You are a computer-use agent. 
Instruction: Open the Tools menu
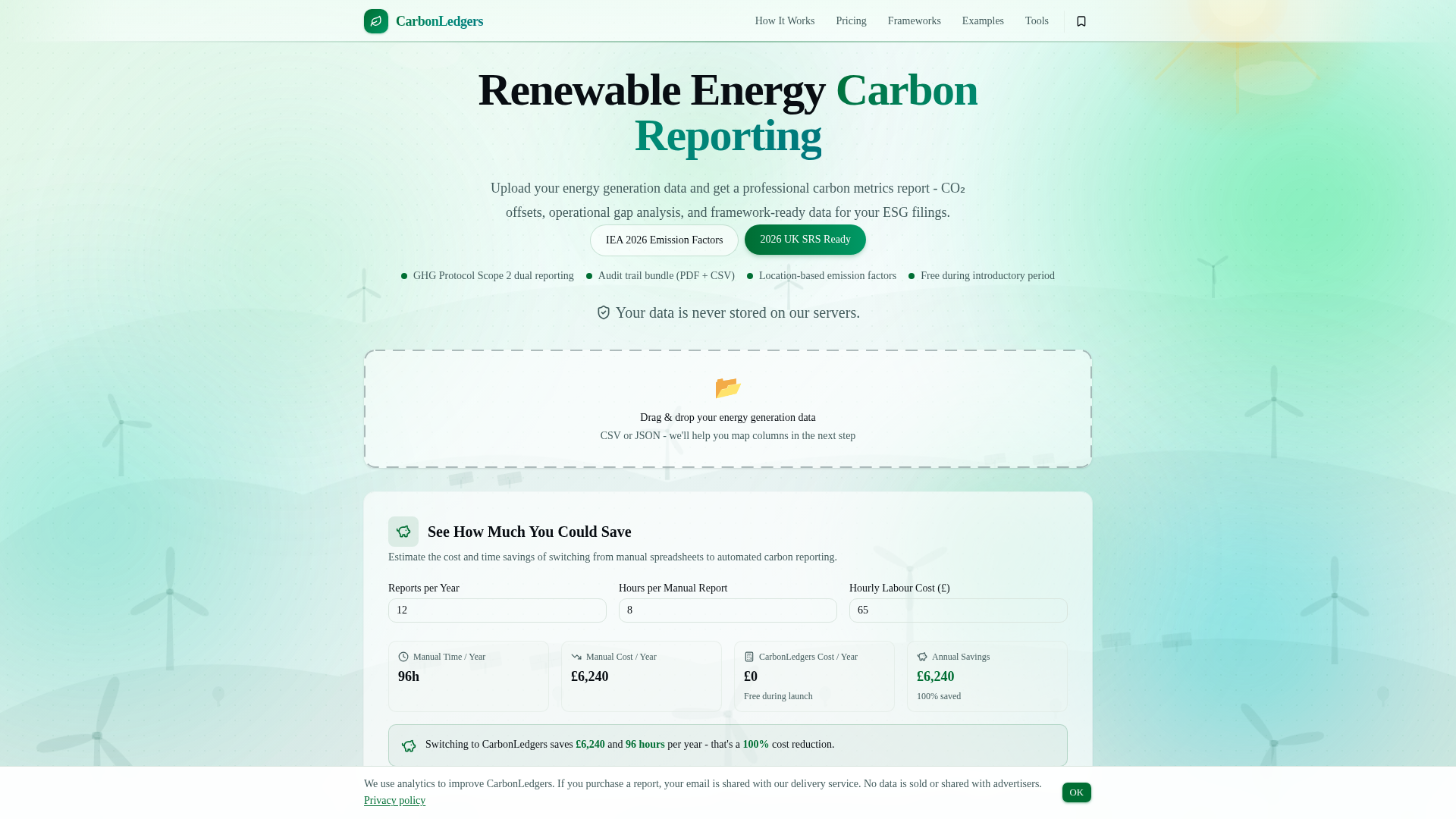tap(1036, 20)
